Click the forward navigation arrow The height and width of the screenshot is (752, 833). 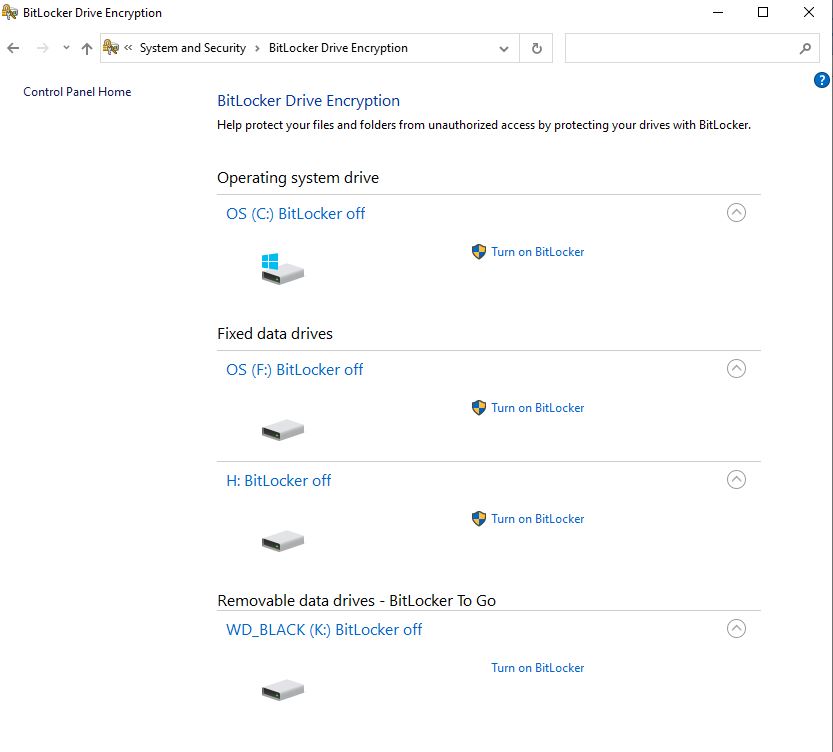(42, 48)
